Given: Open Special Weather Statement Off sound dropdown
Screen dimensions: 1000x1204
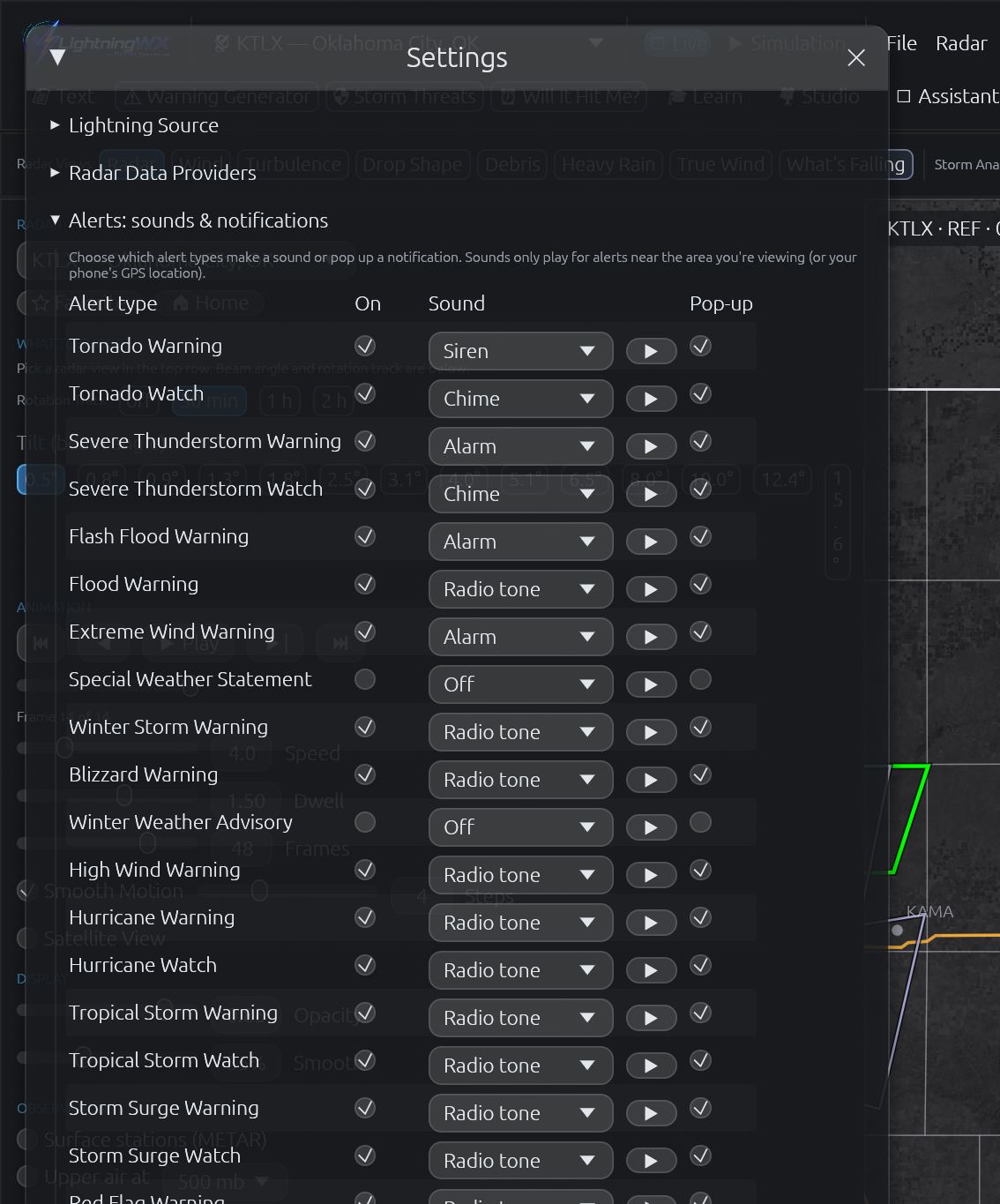Looking at the screenshot, I should tap(520, 684).
